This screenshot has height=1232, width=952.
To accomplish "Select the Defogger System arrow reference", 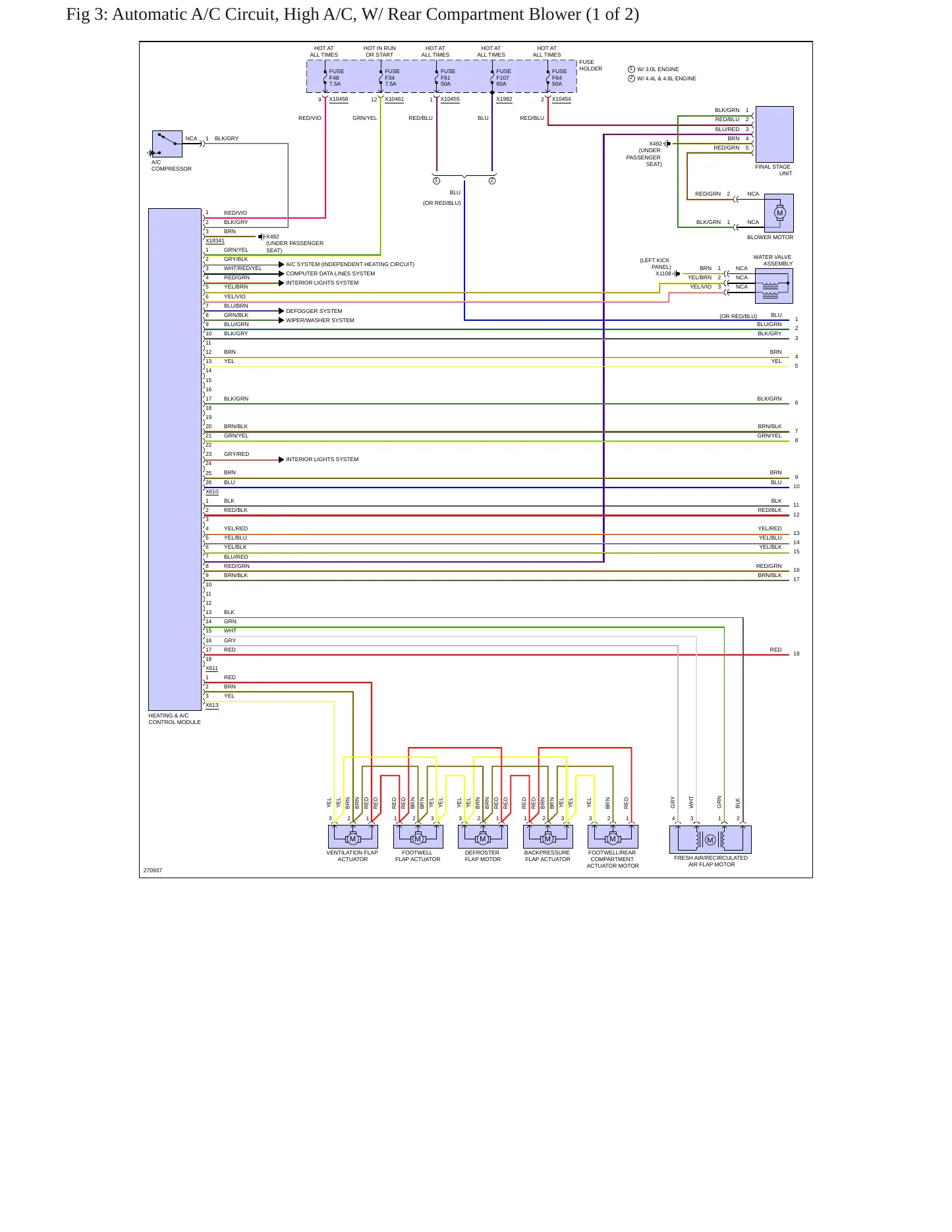I will [x=314, y=311].
